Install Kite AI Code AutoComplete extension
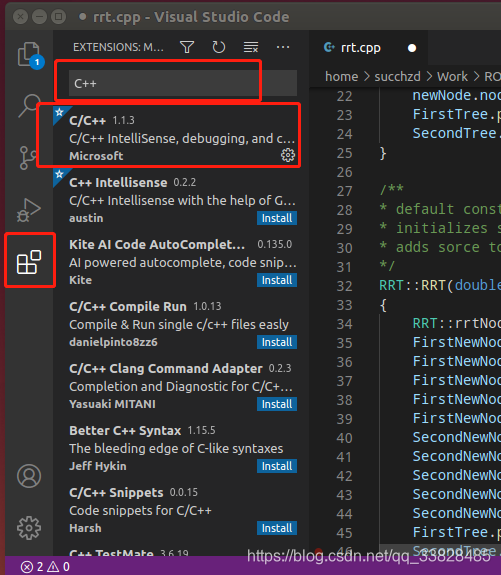The image size is (501, 575). click(277, 280)
